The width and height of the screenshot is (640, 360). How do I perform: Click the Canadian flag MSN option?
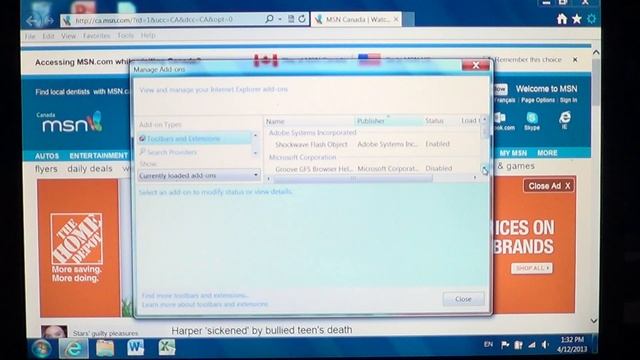[266, 60]
